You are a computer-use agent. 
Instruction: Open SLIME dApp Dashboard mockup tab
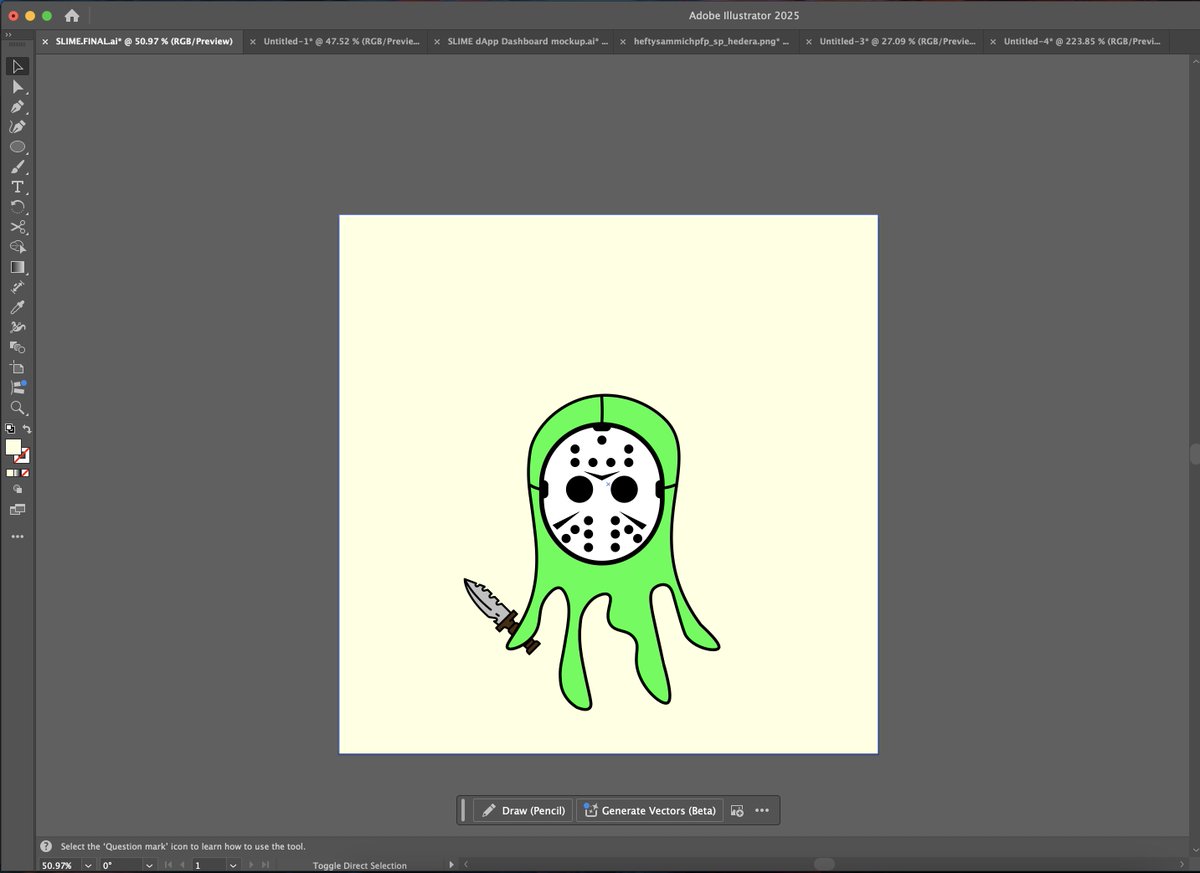click(x=527, y=42)
